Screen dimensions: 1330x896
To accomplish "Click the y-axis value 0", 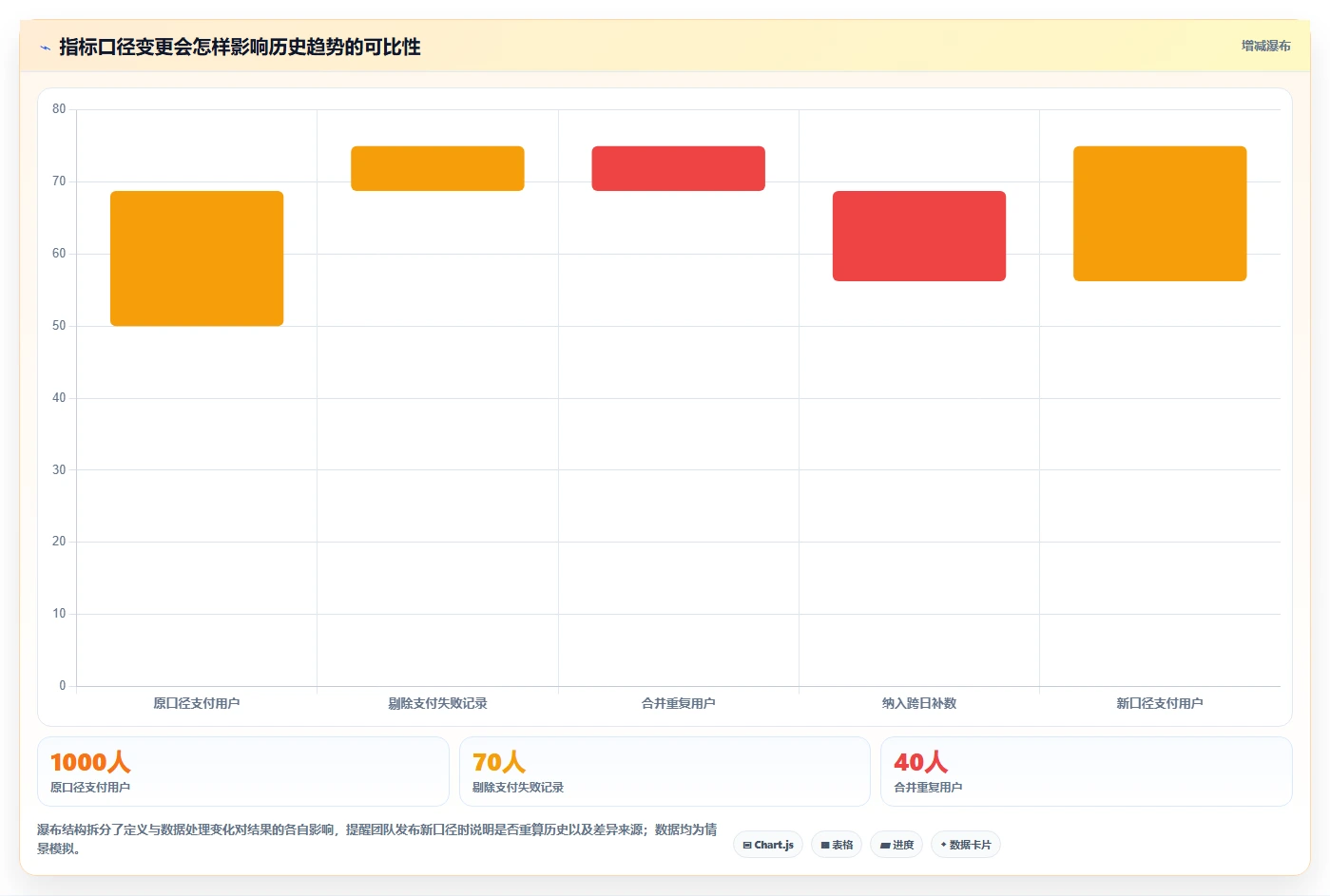I will click(x=63, y=686).
